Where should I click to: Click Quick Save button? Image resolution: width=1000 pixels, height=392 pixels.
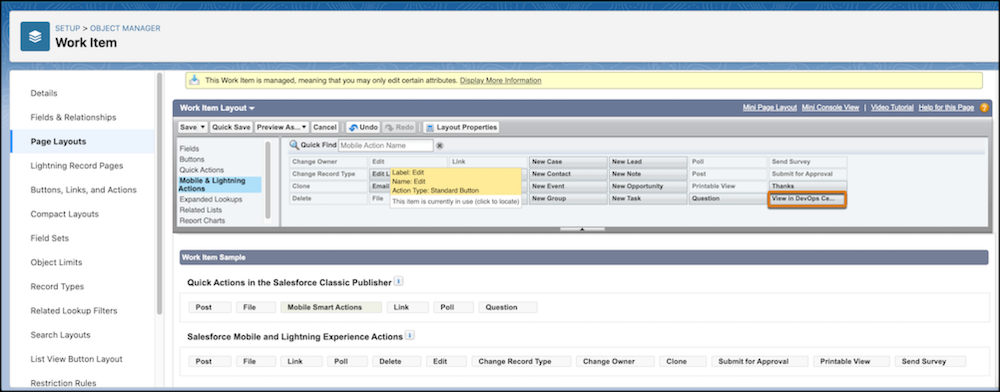(x=231, y=127)
